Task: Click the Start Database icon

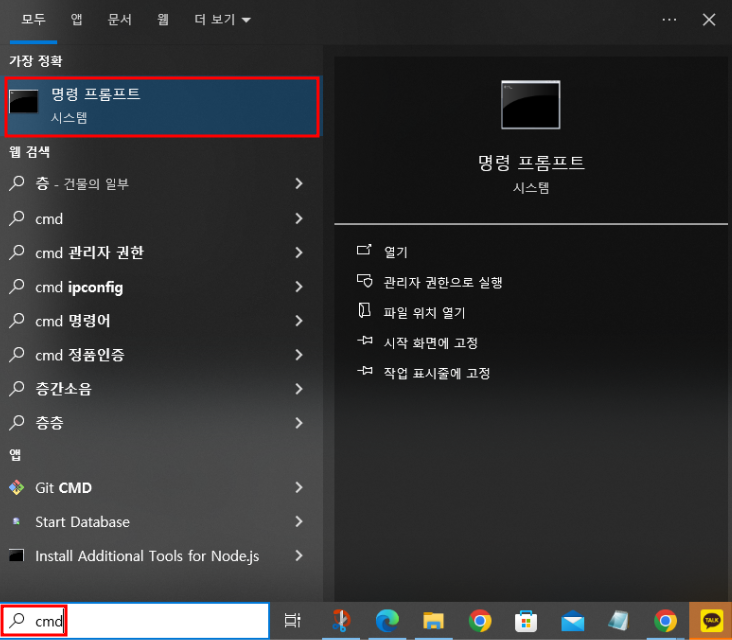Action: pos(16,521)
